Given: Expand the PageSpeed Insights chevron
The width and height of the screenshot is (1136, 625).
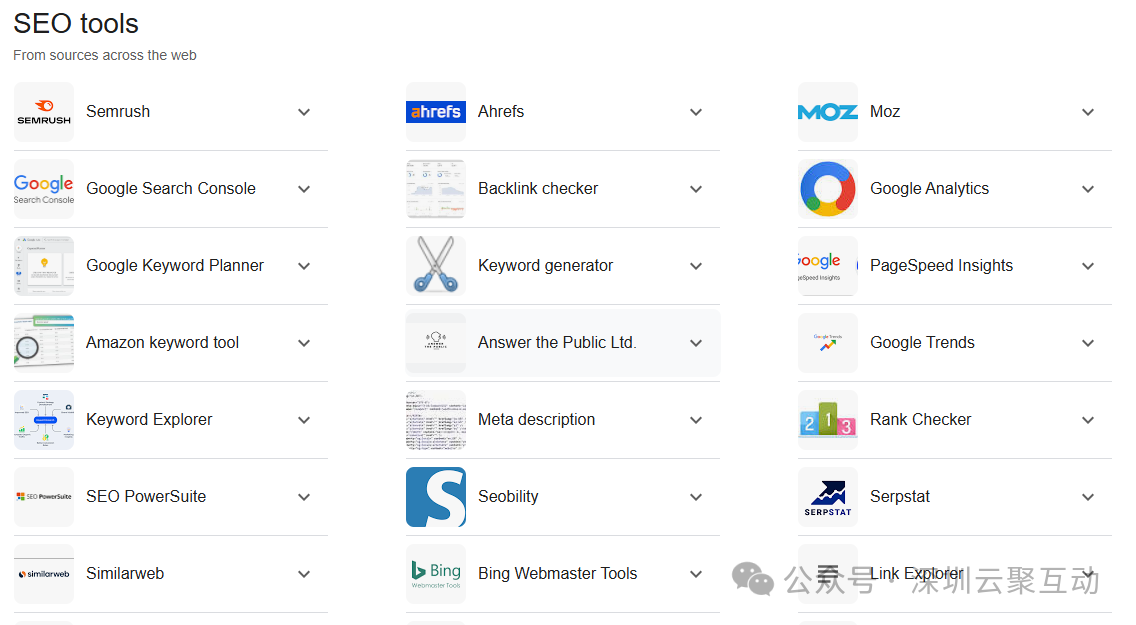Looking at the screenshot, I should tap(1088, 266).
